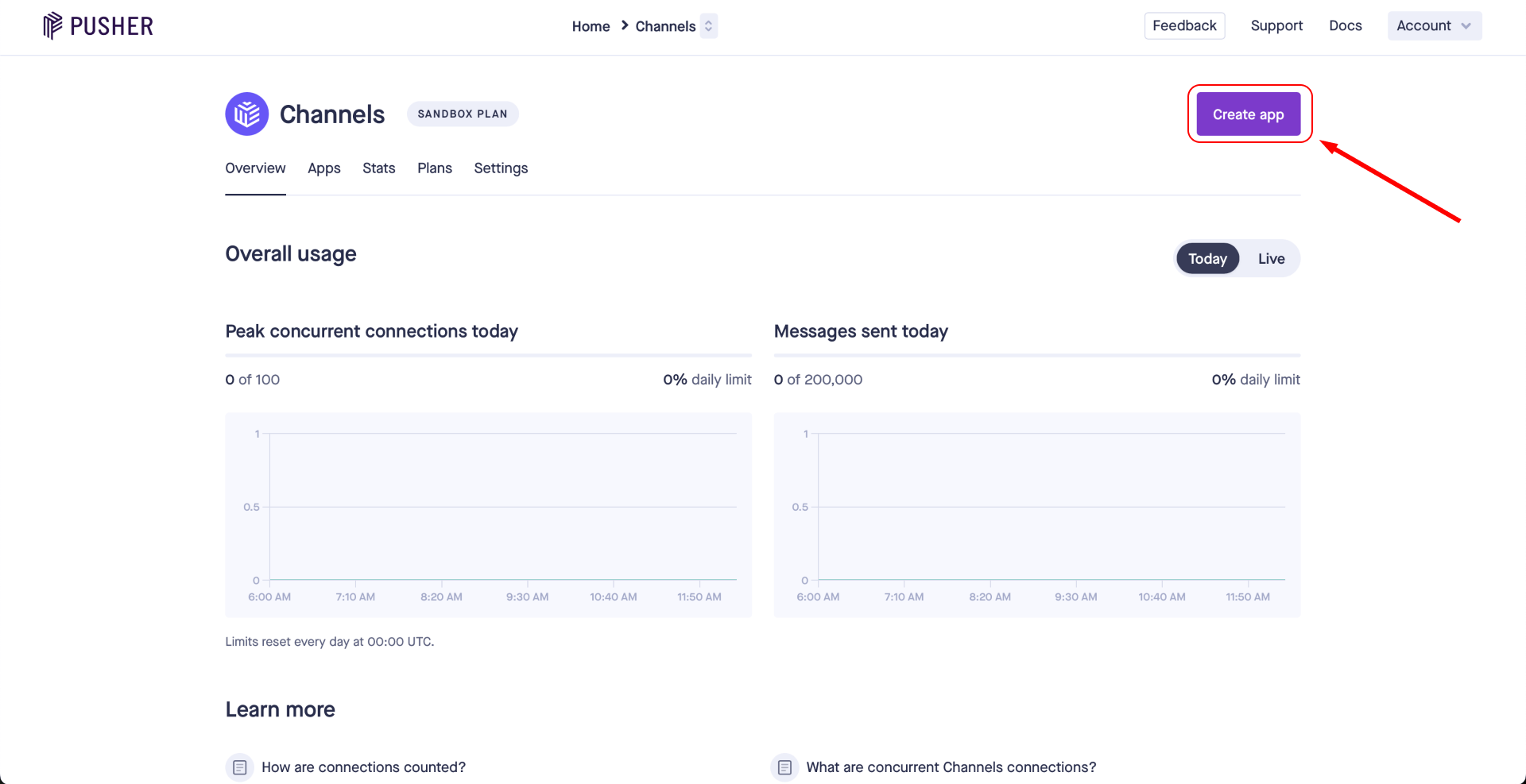Click the breadcrumb chevron after Home
This screenshot has width=1526, height=784.
(625, 25)
